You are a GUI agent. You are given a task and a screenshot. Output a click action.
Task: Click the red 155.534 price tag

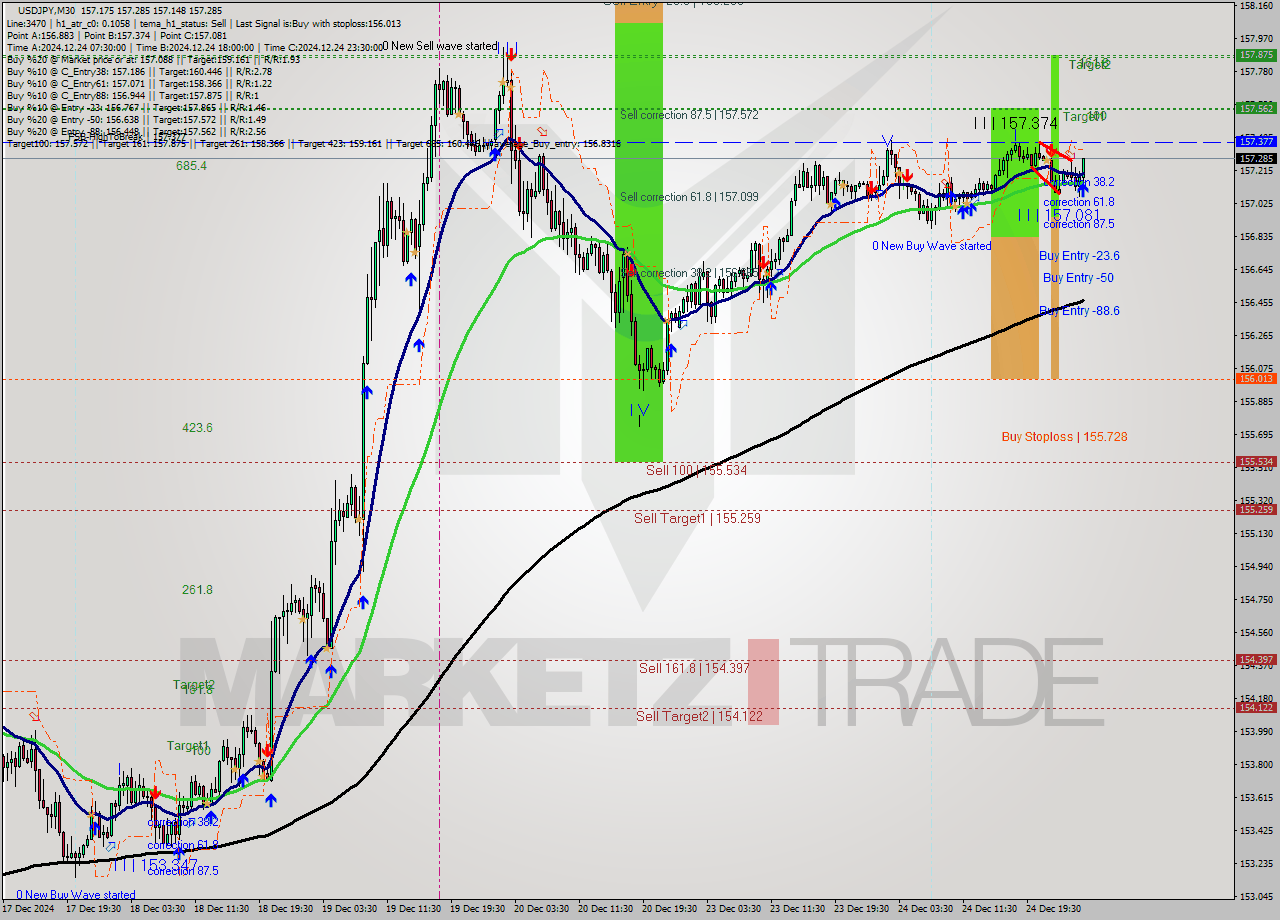click(1256, 462)
